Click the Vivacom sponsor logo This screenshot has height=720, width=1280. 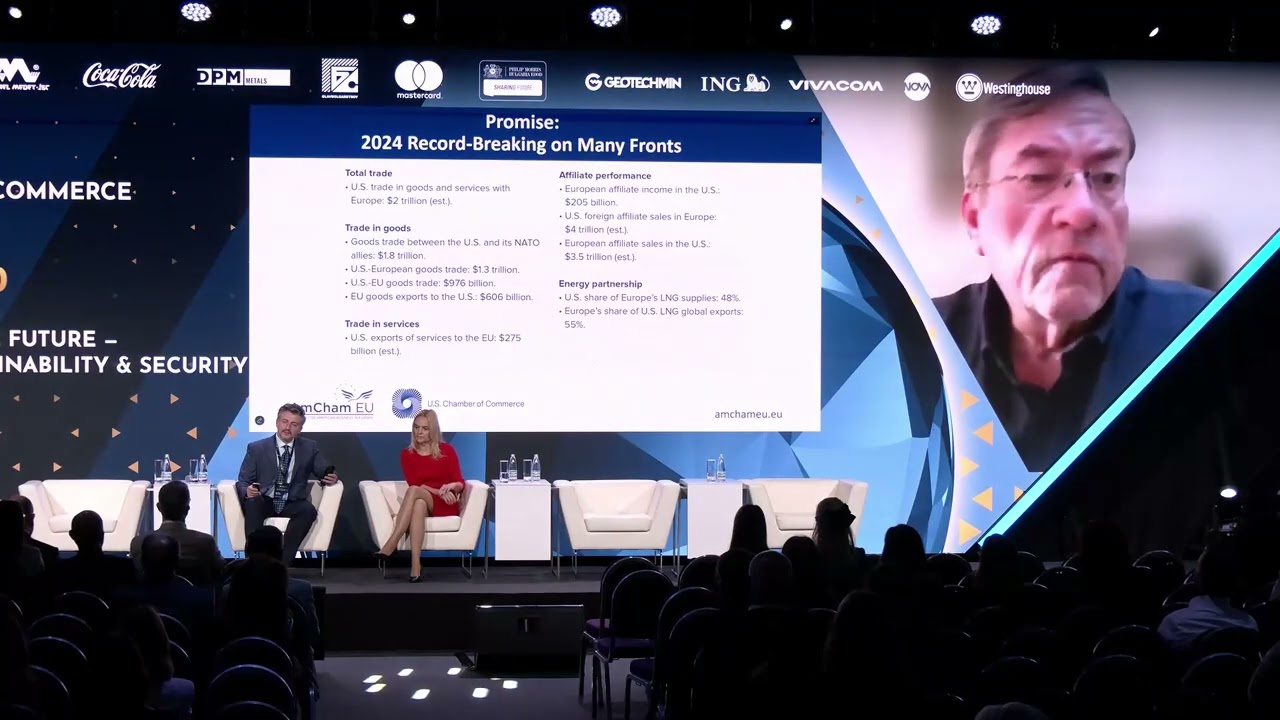(x=835, y=85)
